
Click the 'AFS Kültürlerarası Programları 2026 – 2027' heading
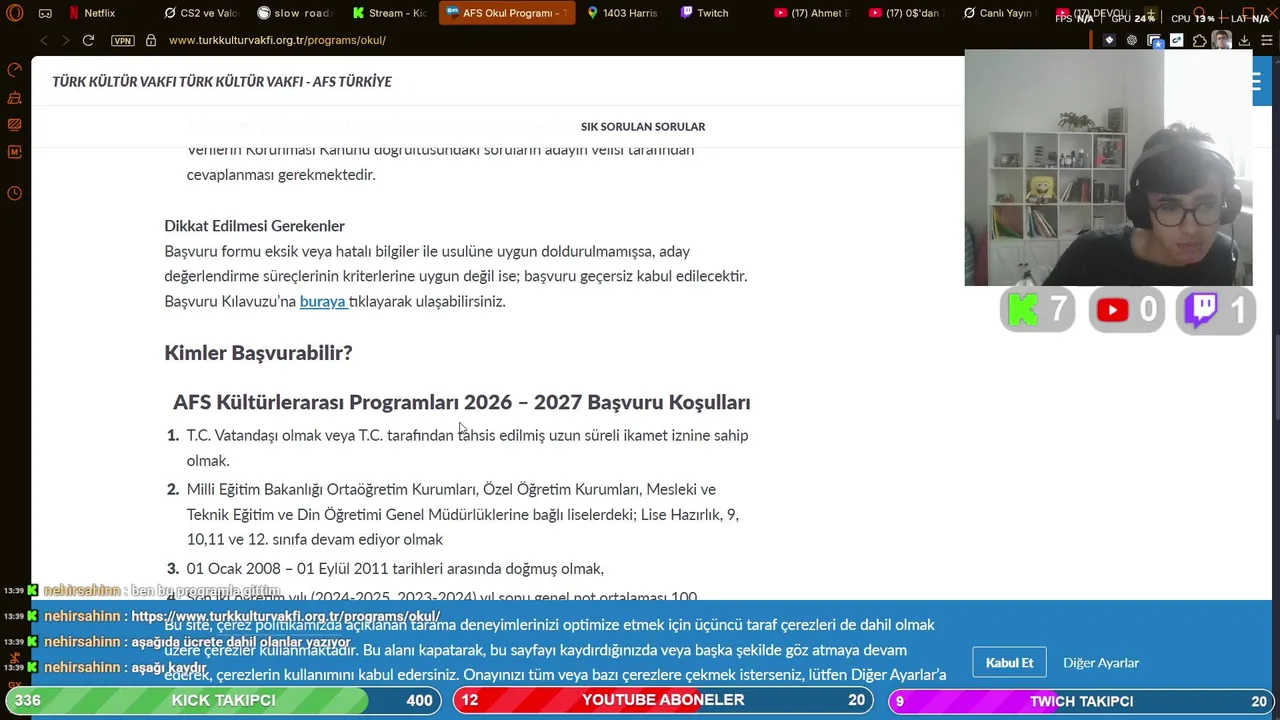[x=461, y=402]
